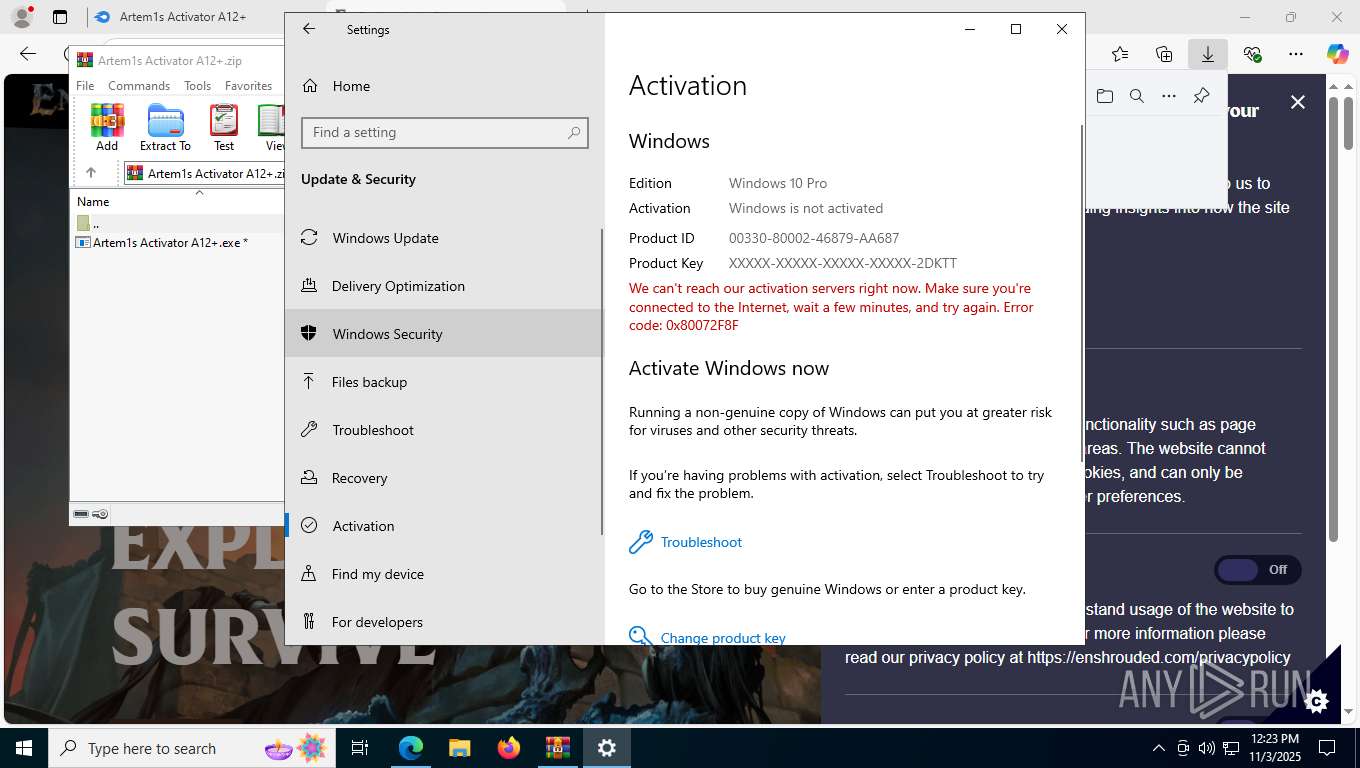Click the network icon in system tray

[x=1230, y=748]
